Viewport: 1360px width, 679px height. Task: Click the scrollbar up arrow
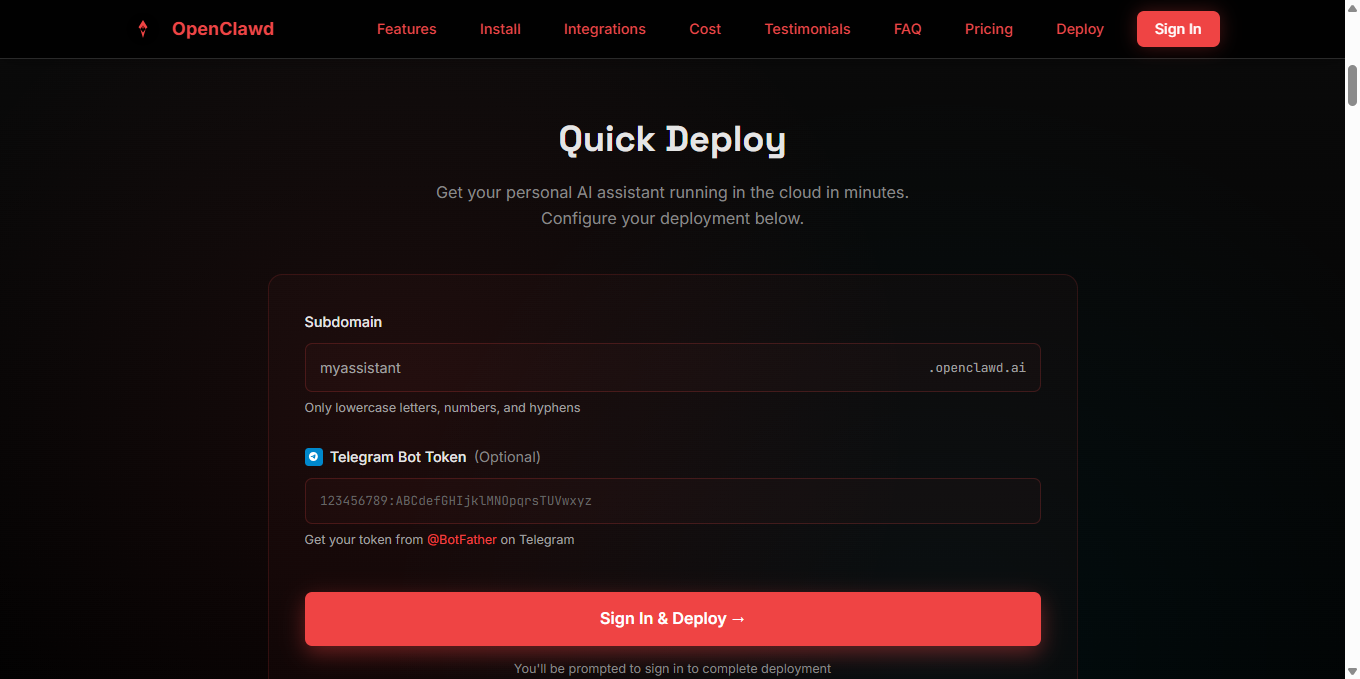click(1352, 66)
